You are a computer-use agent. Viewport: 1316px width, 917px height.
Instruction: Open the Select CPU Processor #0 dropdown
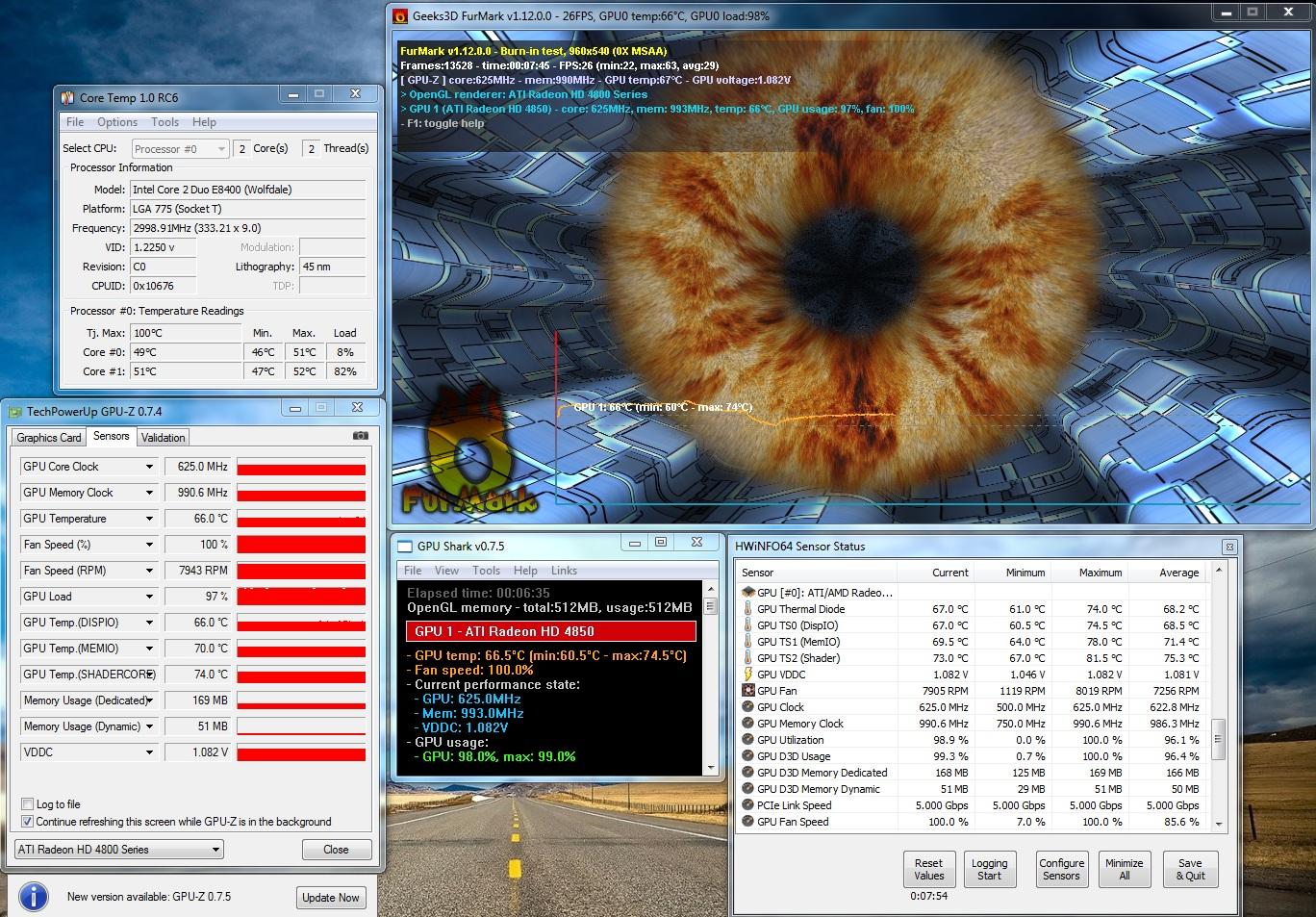[x=180, y=148]
